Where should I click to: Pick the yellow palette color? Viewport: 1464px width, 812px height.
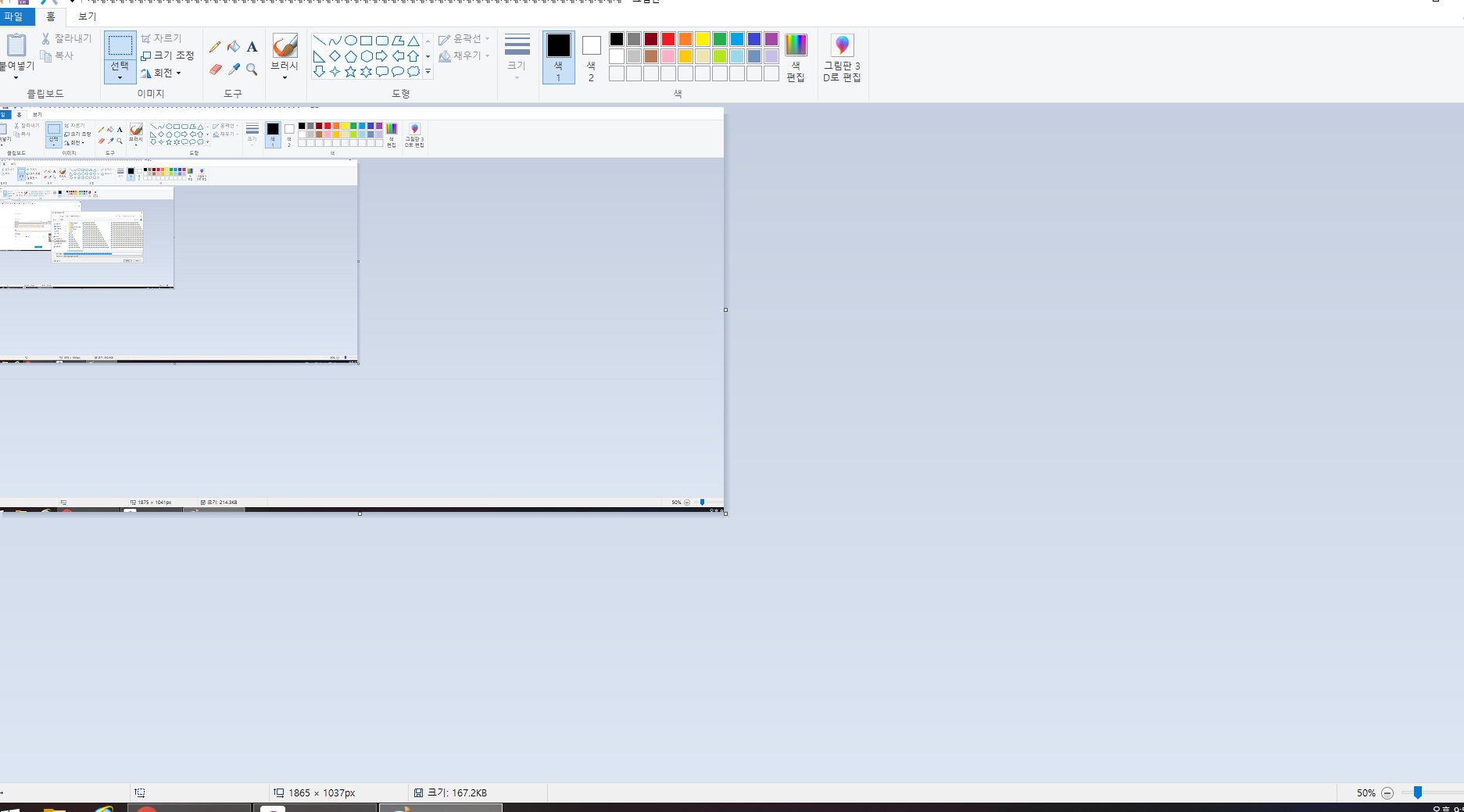click(x=703, y=39)
